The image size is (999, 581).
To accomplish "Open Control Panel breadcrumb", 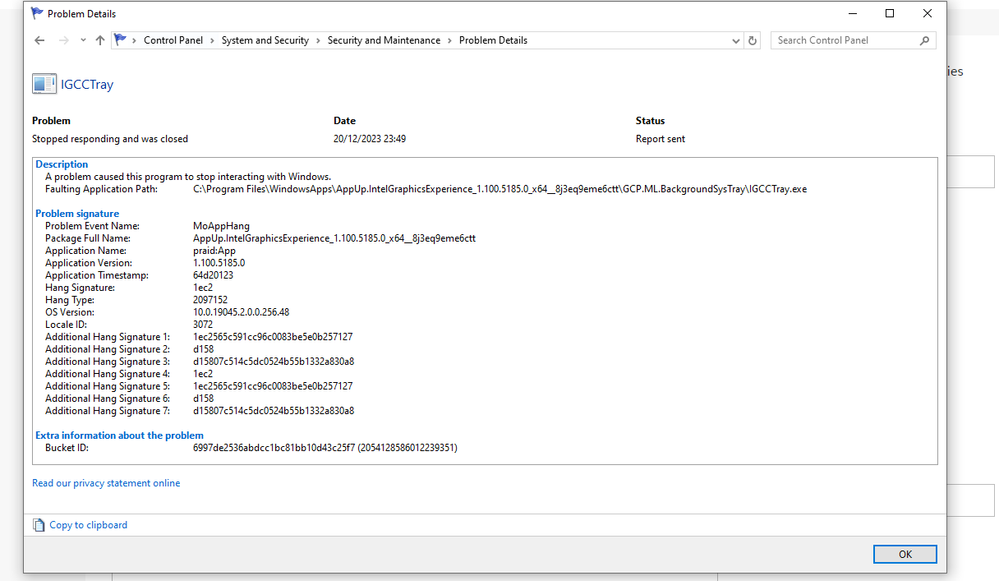I will tap(173, 40).
